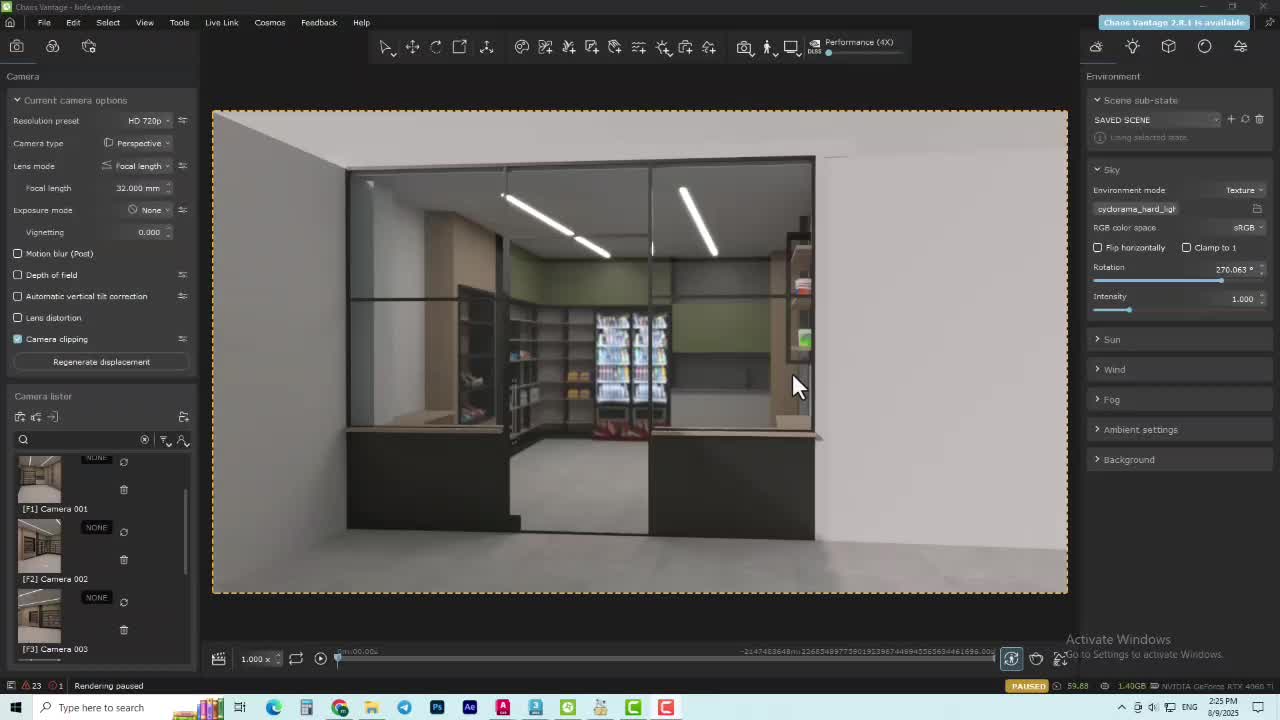Enable Flip horizontally checkbox
The height and width of the screenshot is (720, 1280).
[x=1098, y=248]
